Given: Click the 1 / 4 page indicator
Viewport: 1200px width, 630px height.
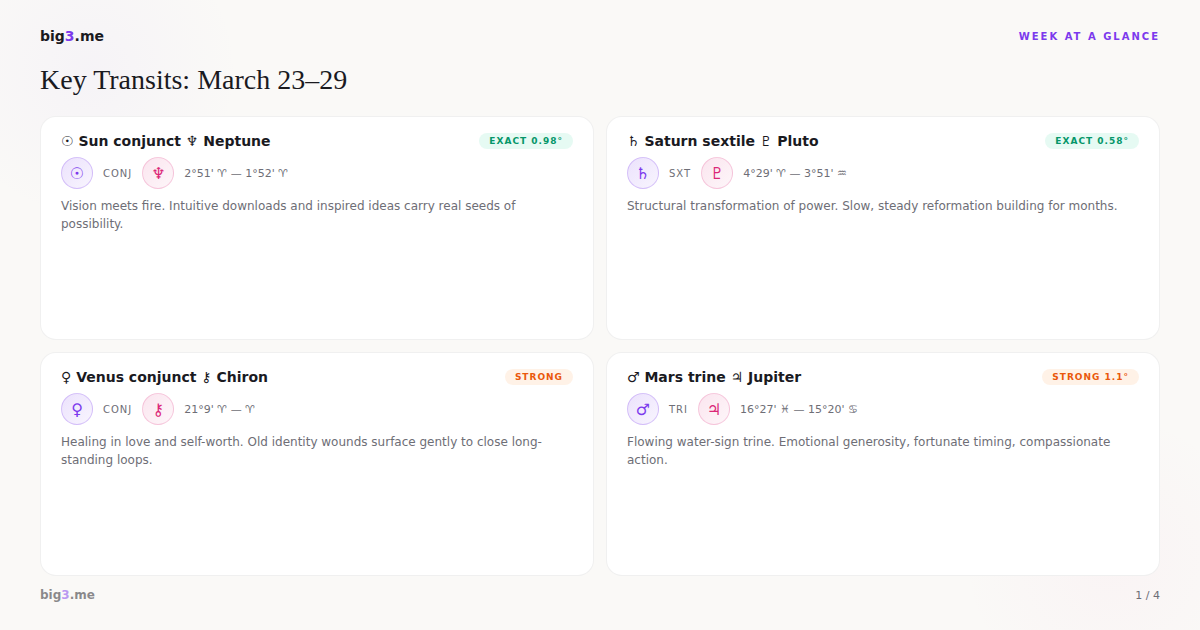Looking at the screenshot, I should point(1147,595).
